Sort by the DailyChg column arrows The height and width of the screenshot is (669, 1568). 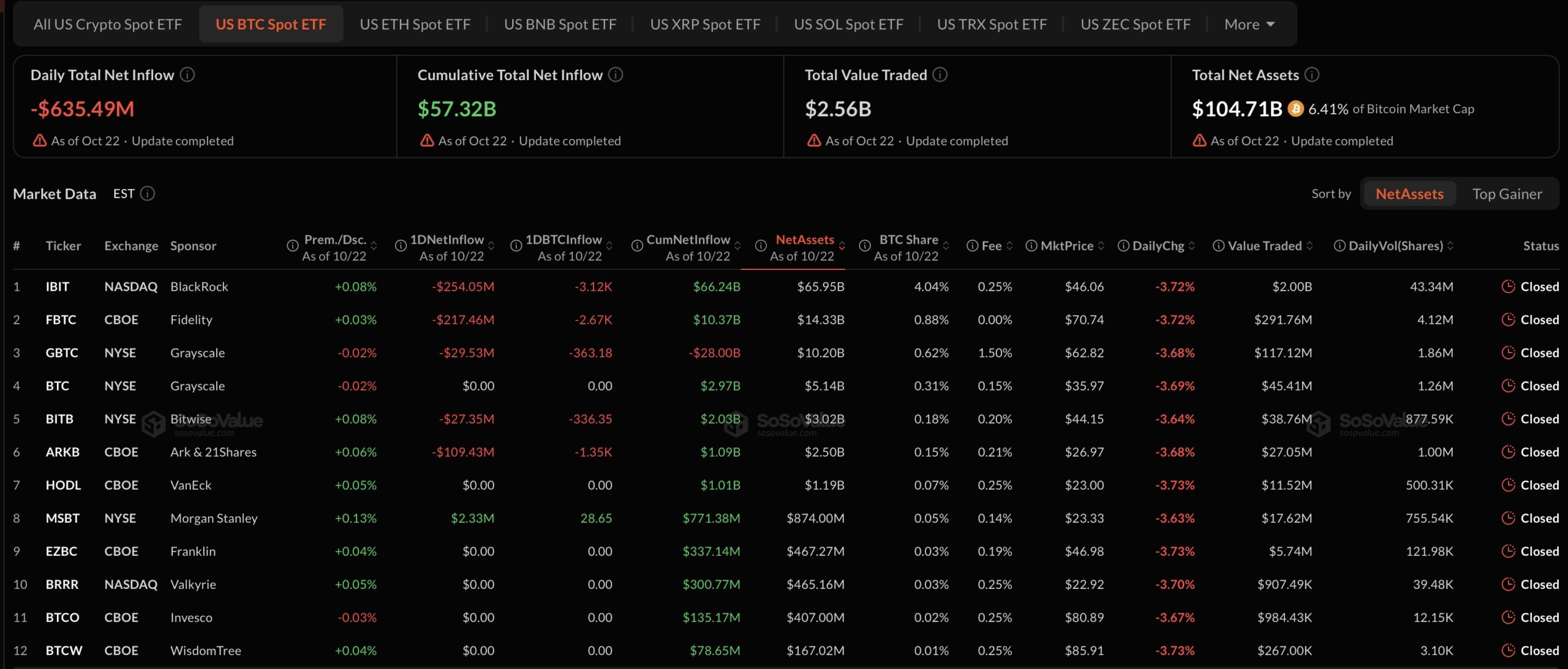click(1192, 245)
